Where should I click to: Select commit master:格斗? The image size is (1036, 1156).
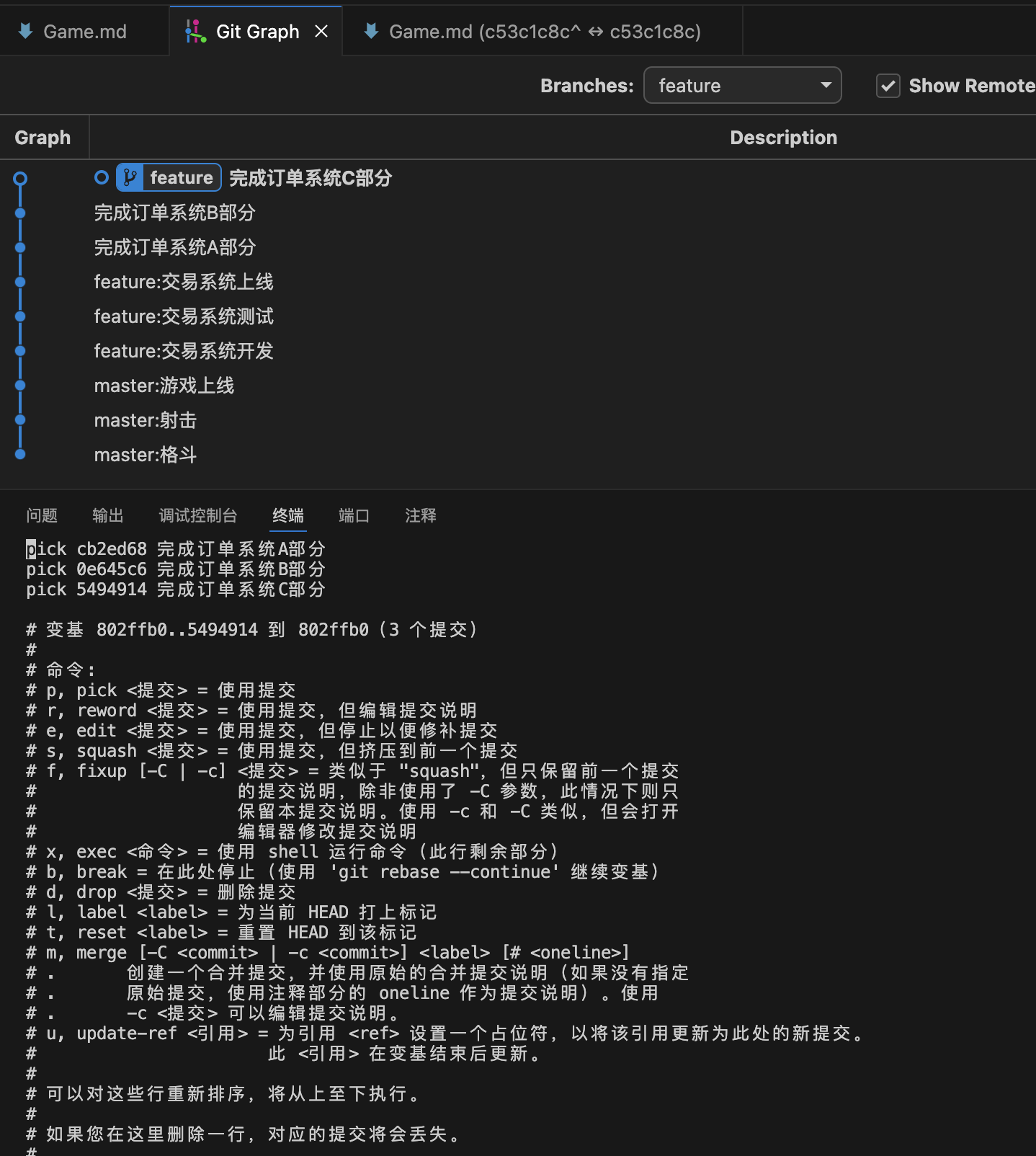[146, 455]
